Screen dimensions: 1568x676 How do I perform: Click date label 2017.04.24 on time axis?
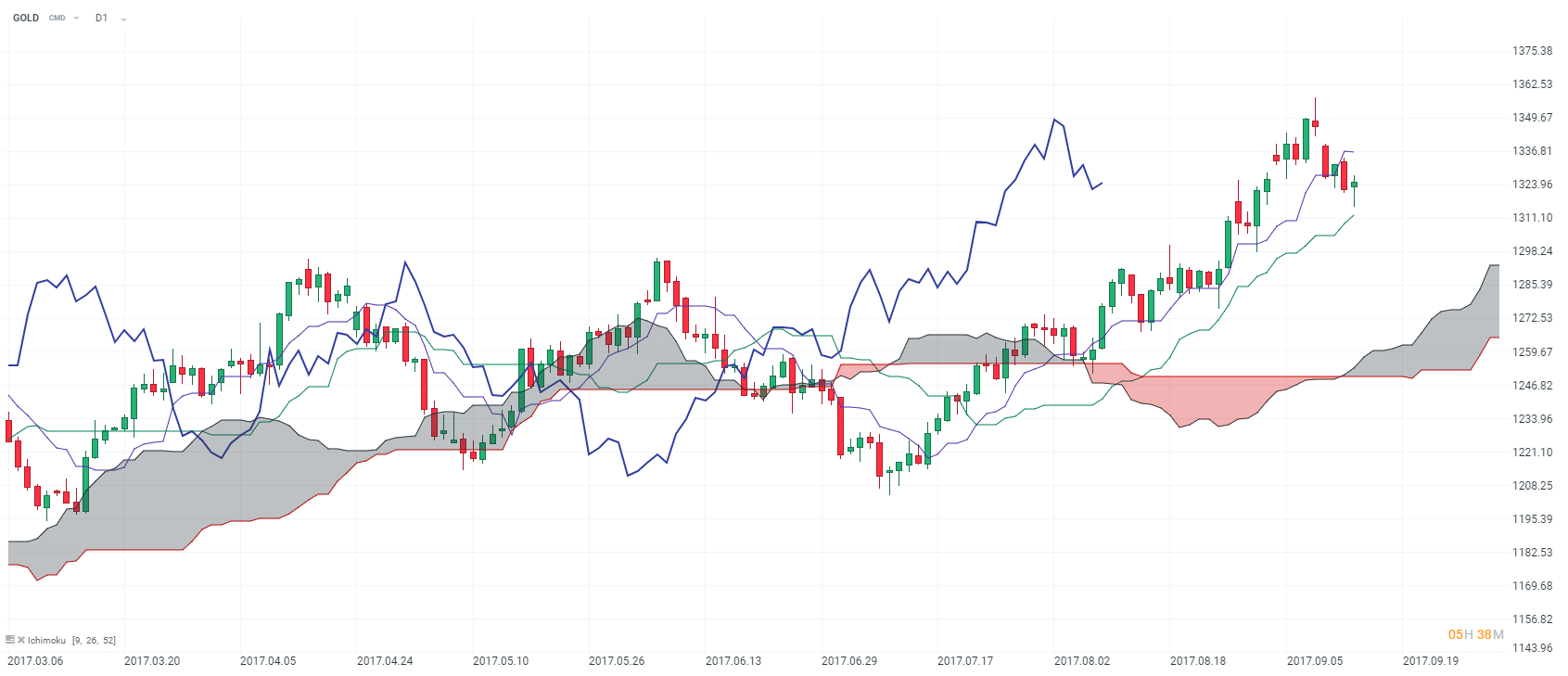pyautogui.click(x=385, y=661)
